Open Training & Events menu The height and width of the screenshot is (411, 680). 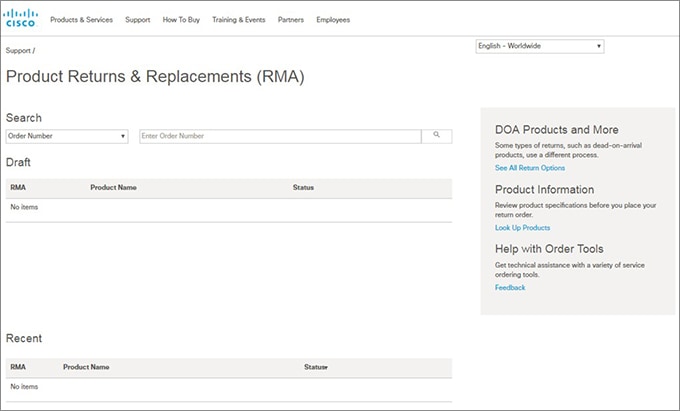239,20
